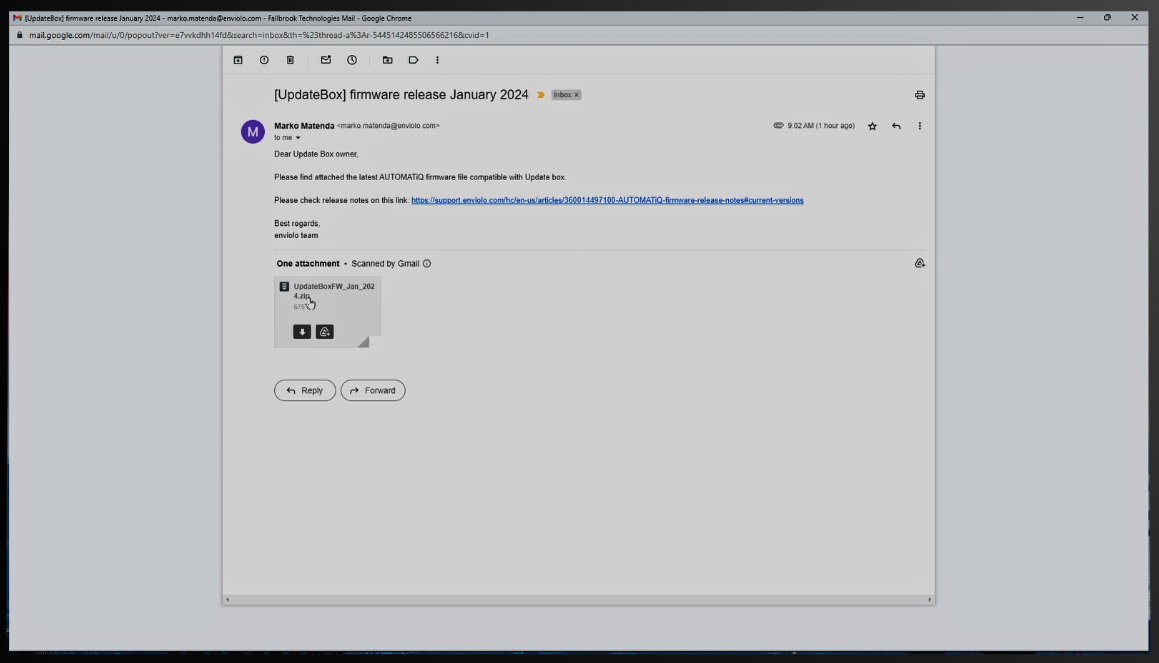The width and height of the screenshot is (1159, 663).
Task: Click the sender name Marko Matenda
Action: (304, 126)
